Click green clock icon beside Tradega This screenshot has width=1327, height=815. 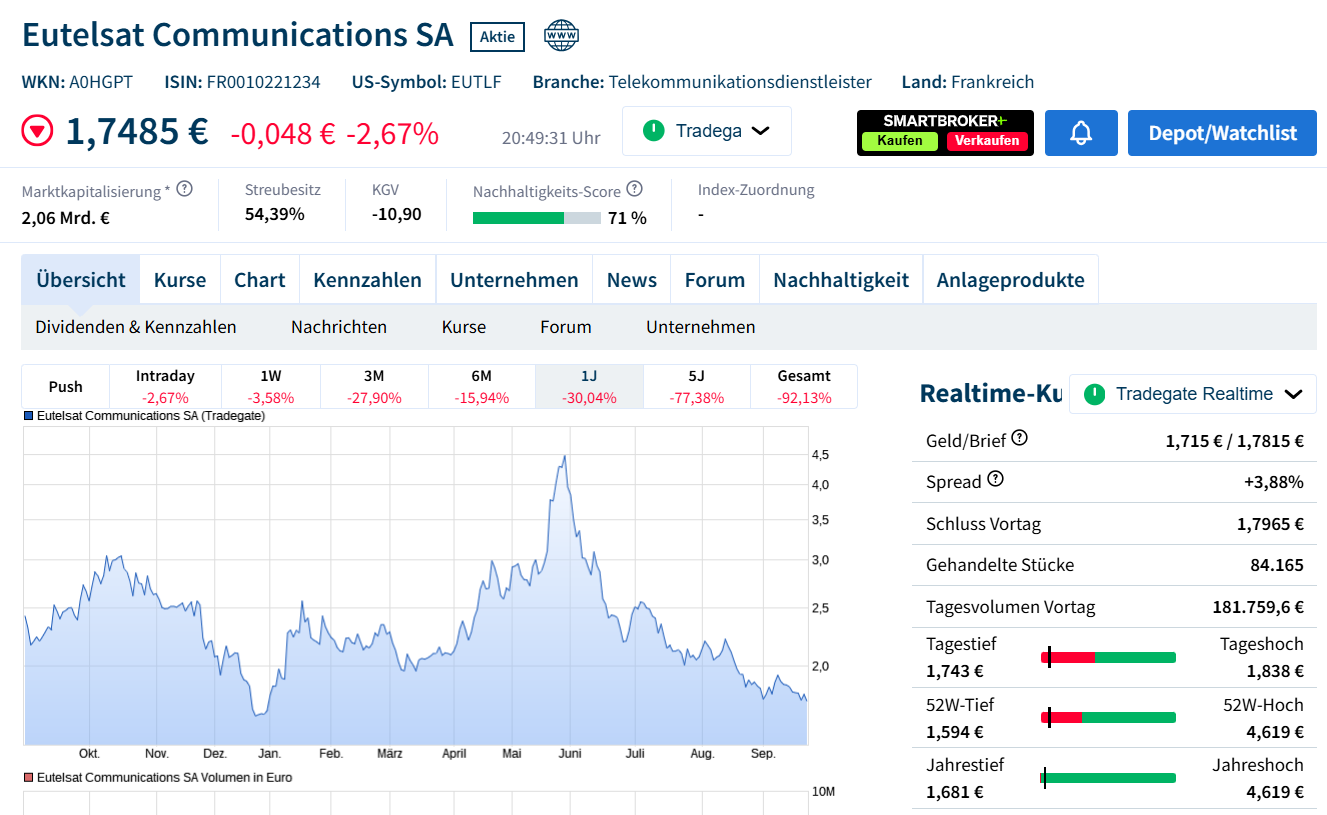tap(654, 131)
